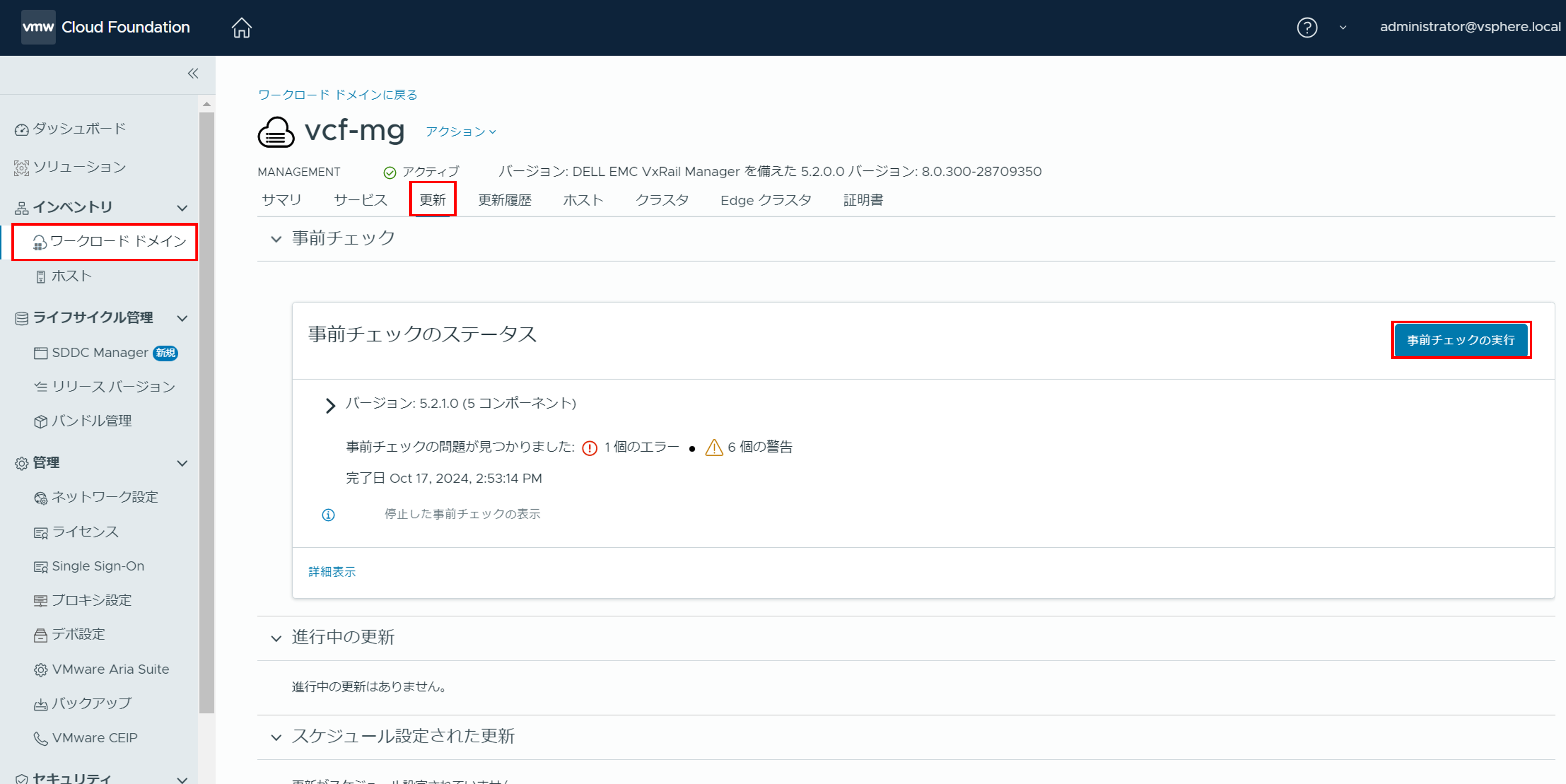Open the help question mark icon
This screenshot has height=784, width=1566.
pyautogui.click(x=1307, y=27)
